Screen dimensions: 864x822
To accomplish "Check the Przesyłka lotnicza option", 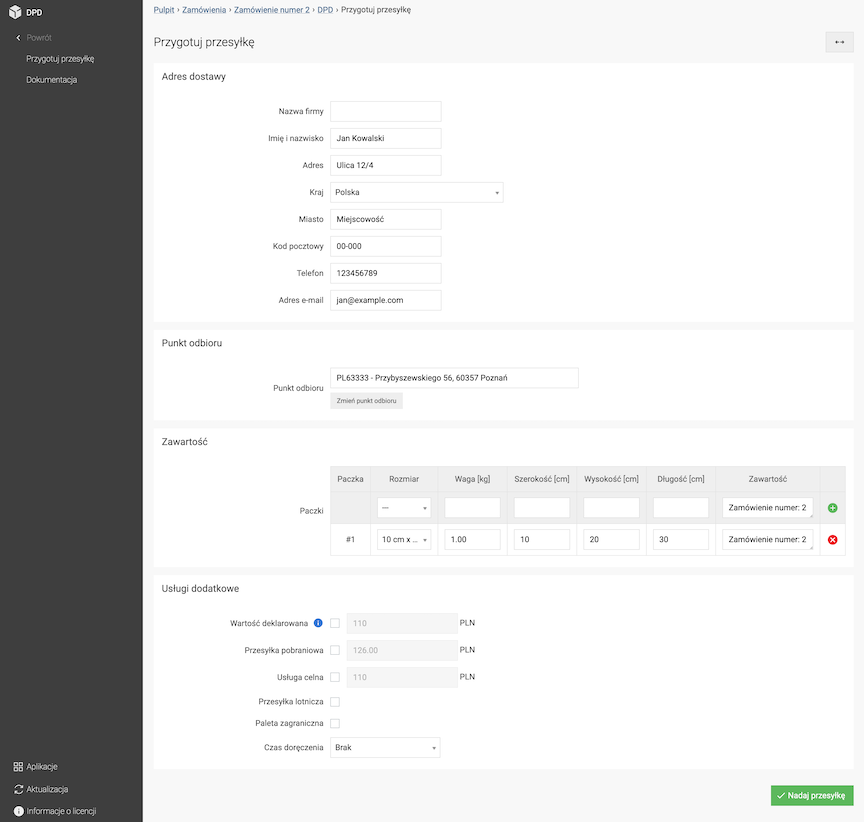I will click(x=335, y=702).
